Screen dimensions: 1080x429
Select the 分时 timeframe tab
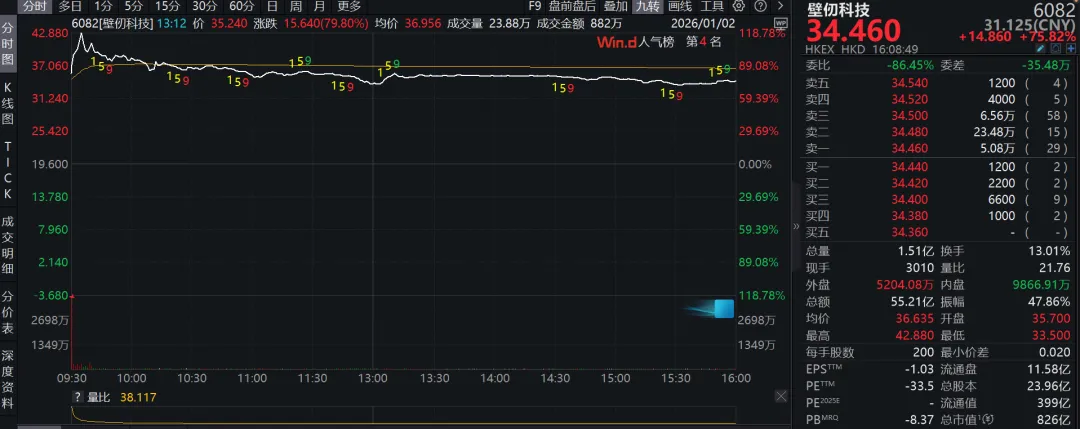pos(34,6)
